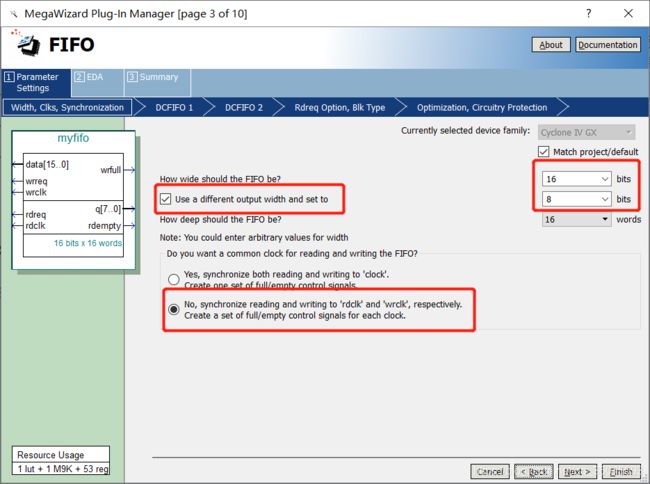Click the 16 bits x 16 words text
The width and height of the screenshot is (650, 484).
tap(88, 243)
